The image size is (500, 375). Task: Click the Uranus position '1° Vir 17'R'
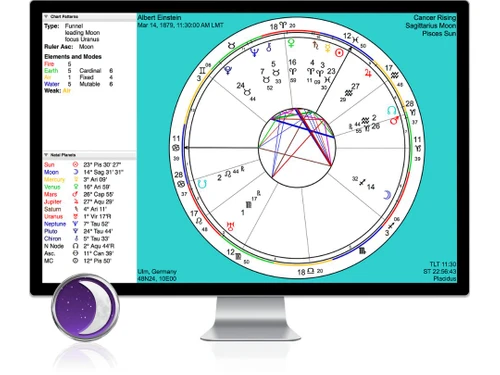(x=97, y=216)
